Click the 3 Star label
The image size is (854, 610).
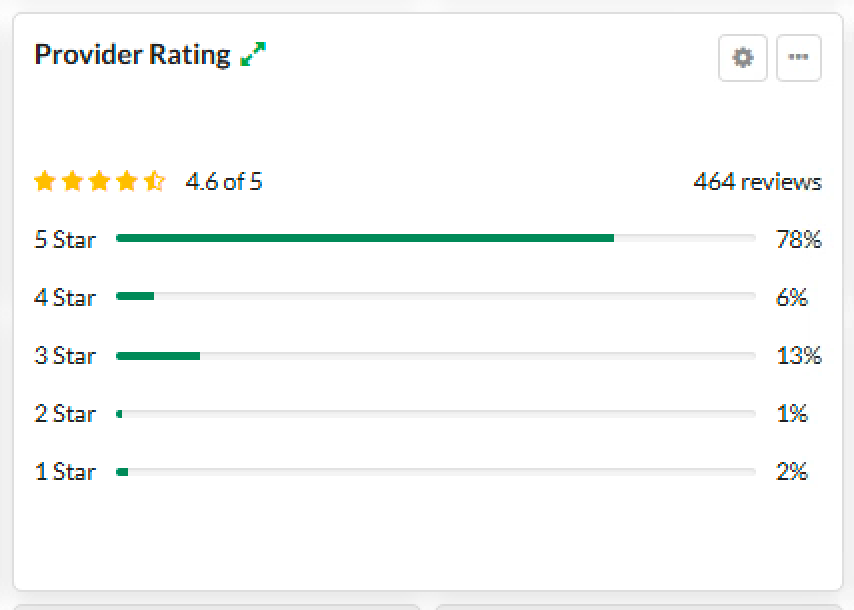65,356
